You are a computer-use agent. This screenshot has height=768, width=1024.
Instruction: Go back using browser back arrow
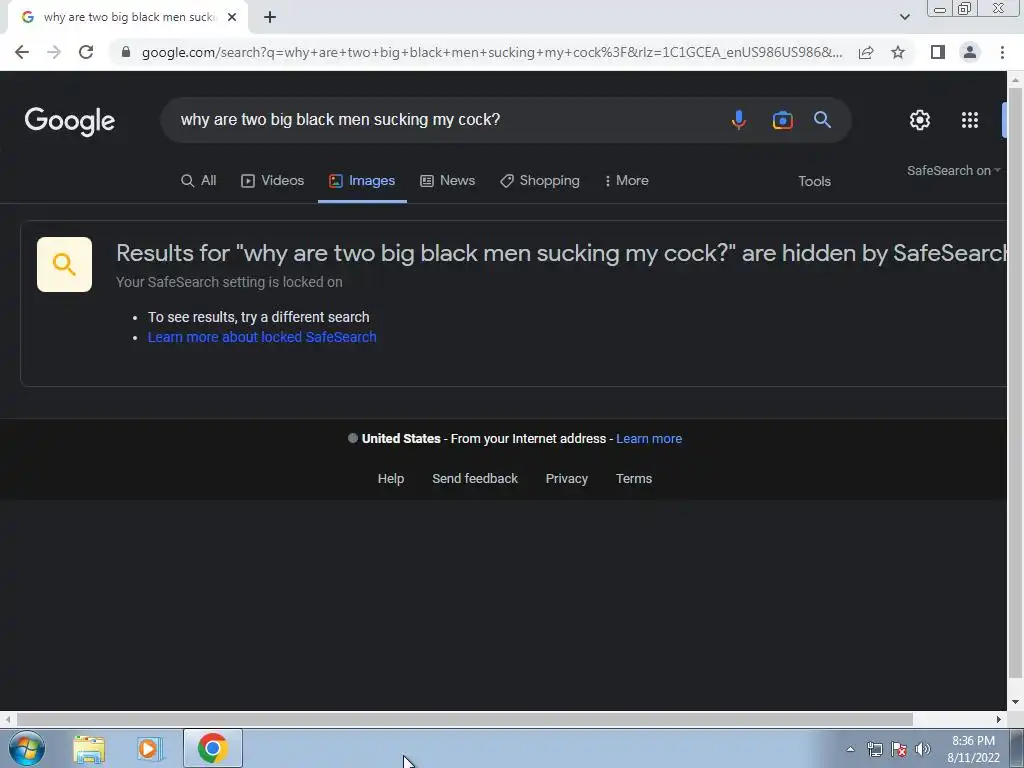(22, 52)
